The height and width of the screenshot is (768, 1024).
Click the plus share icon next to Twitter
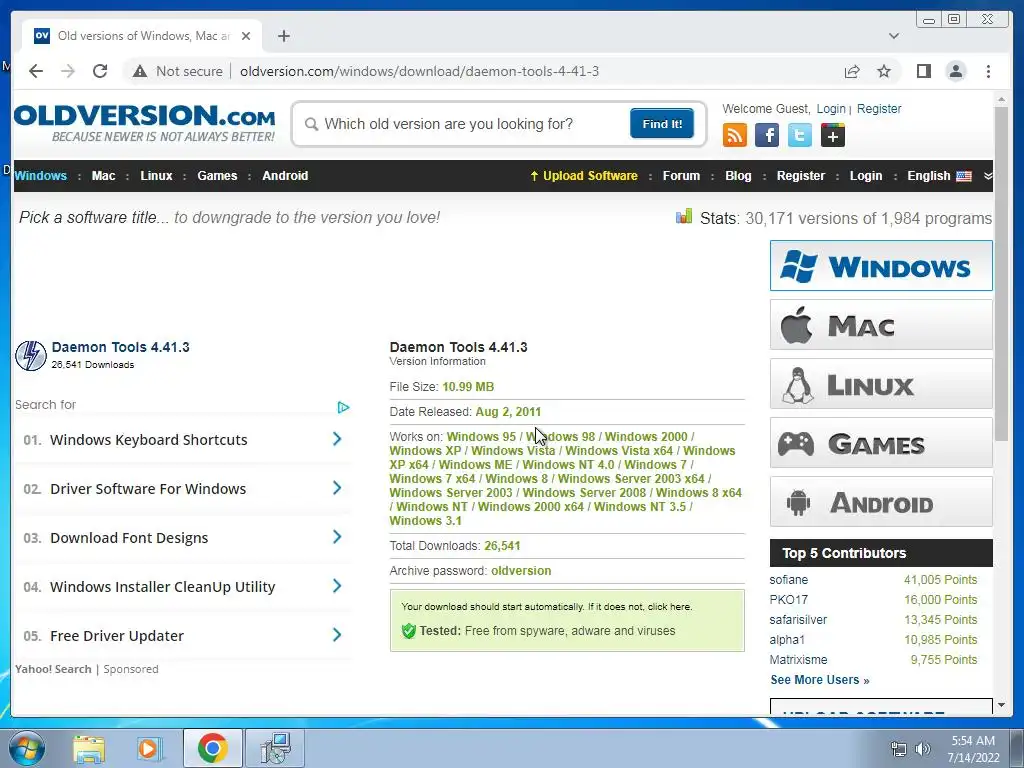coord(833,136)
